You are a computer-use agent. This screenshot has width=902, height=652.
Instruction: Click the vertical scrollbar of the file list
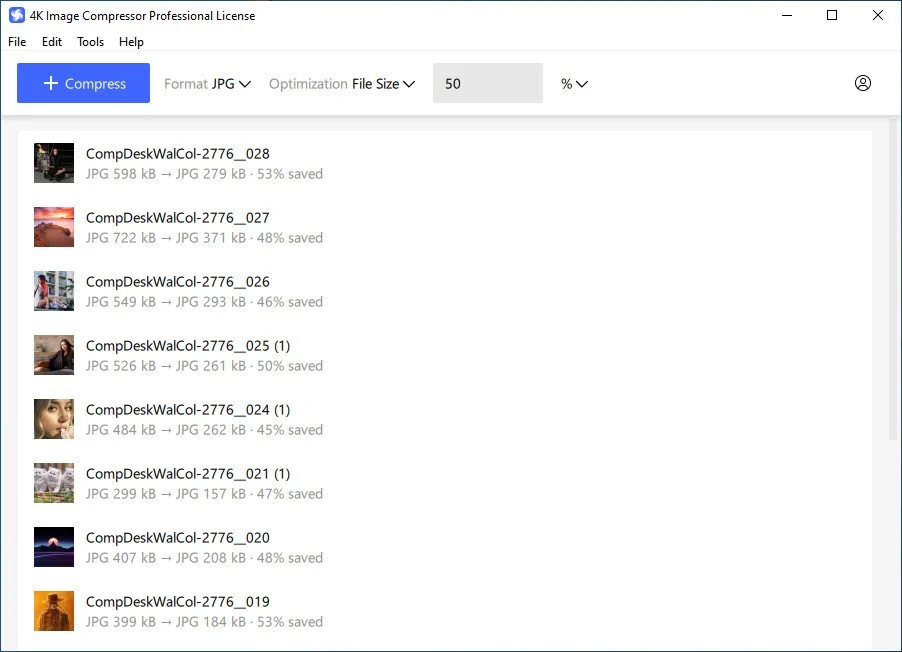click(x=893, y=279)
